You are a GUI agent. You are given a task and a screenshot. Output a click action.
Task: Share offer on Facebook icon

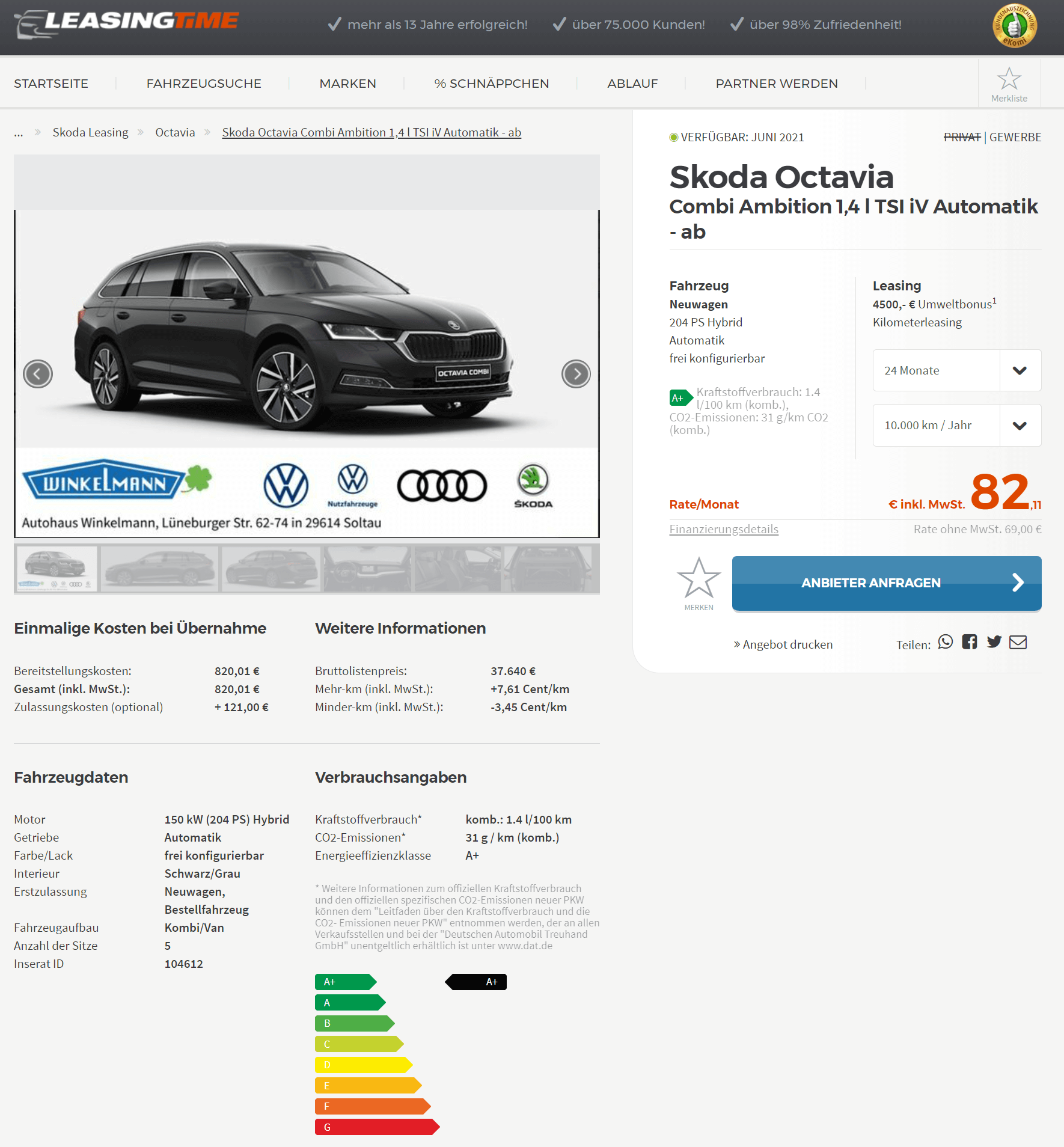(x=970, y=642)
